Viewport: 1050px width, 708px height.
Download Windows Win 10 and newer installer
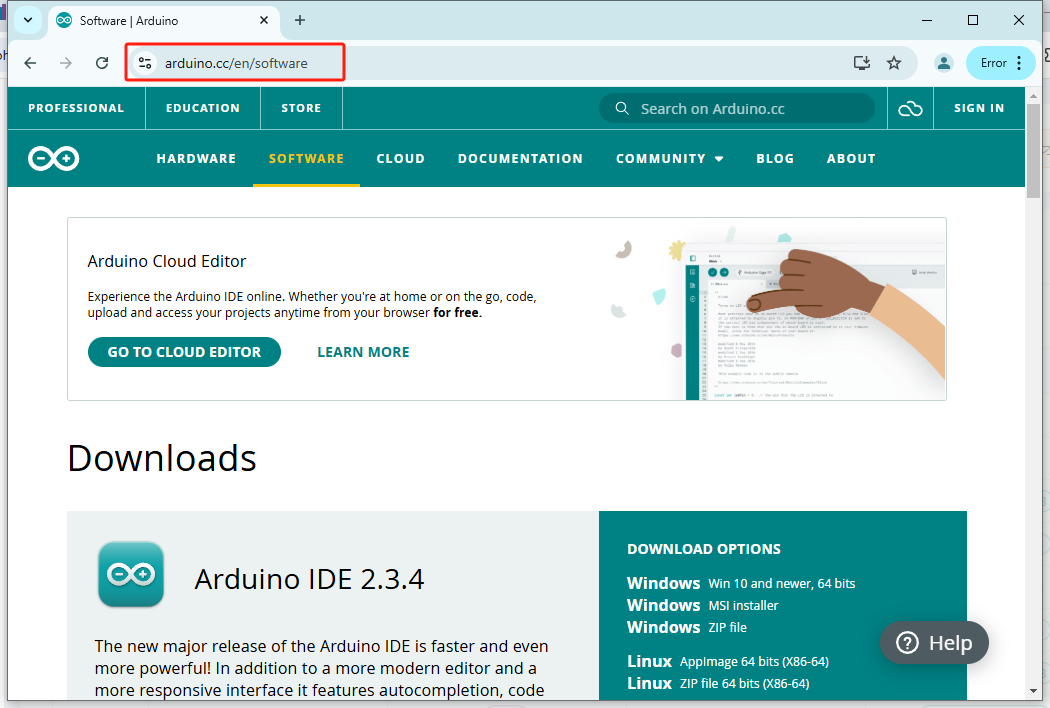coord(741,583)
